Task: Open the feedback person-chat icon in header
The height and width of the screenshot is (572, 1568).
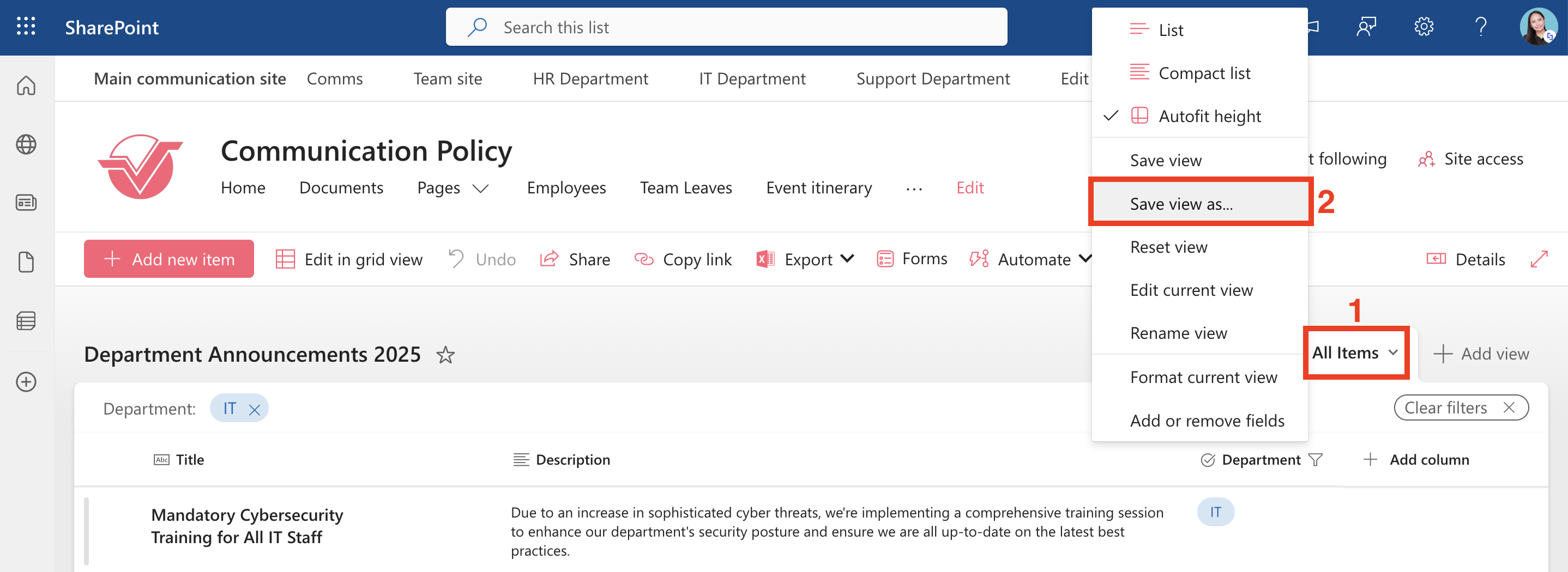Action: [x=1366, y=27]
